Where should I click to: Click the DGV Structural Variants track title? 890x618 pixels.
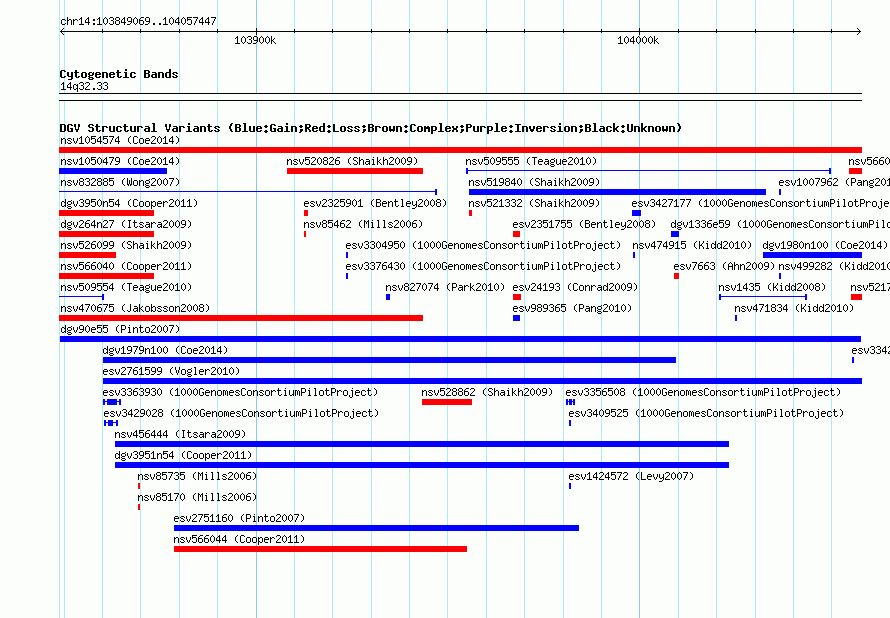(x=371, y=128)
